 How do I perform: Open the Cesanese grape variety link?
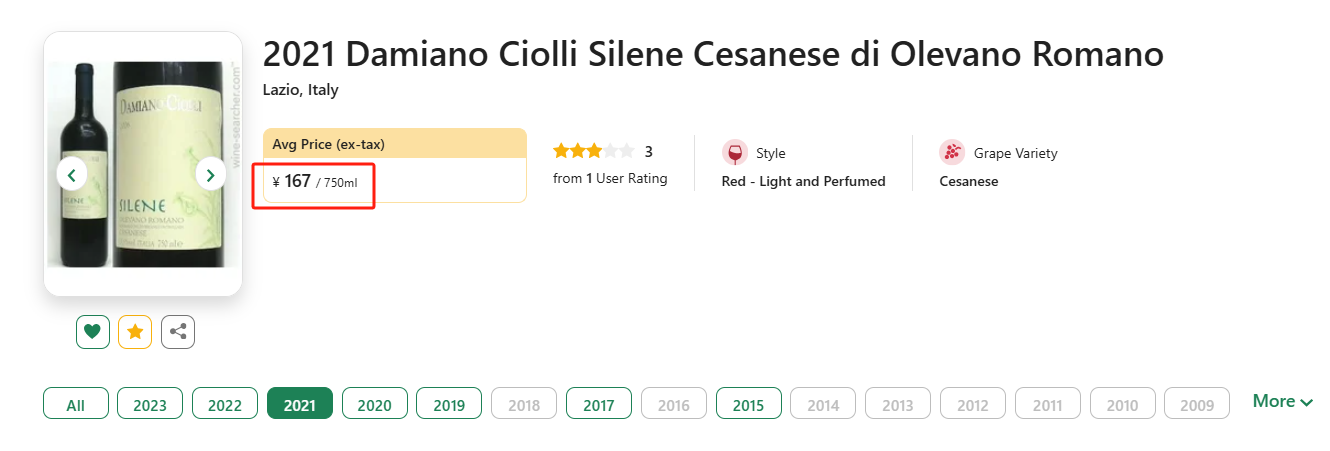[968, 182]
